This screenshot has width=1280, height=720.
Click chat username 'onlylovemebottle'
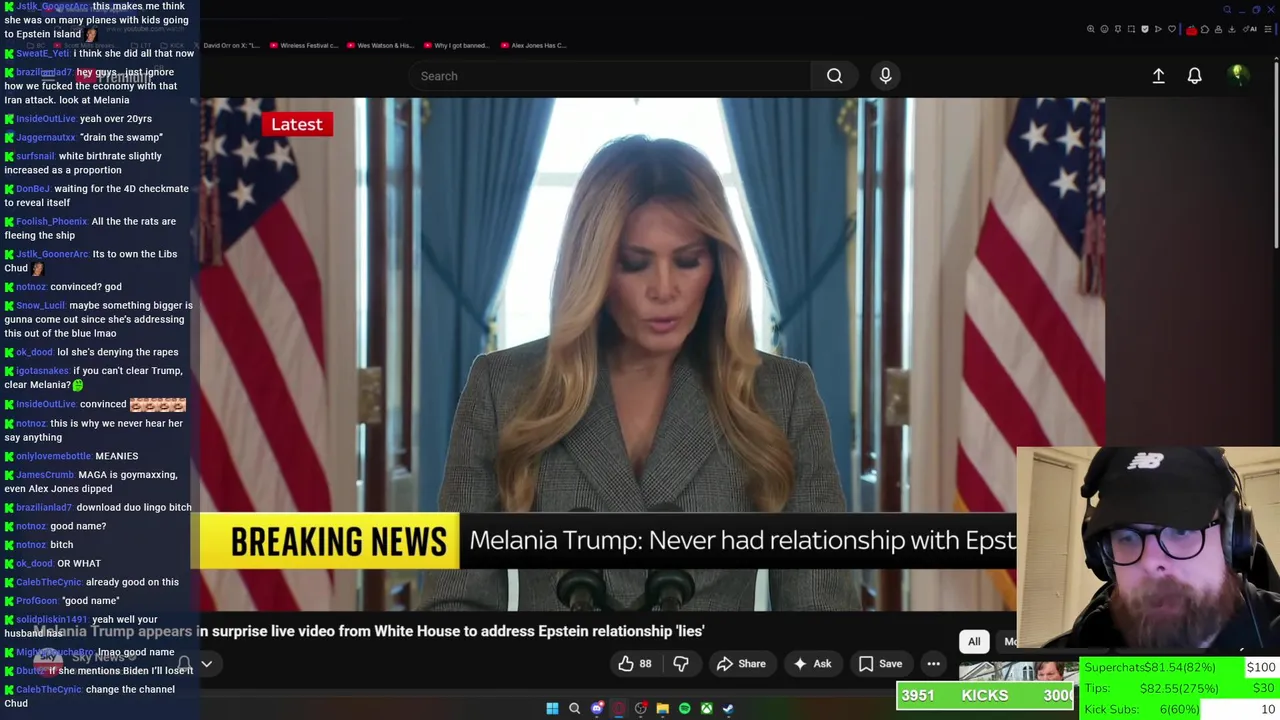point(53,456)
